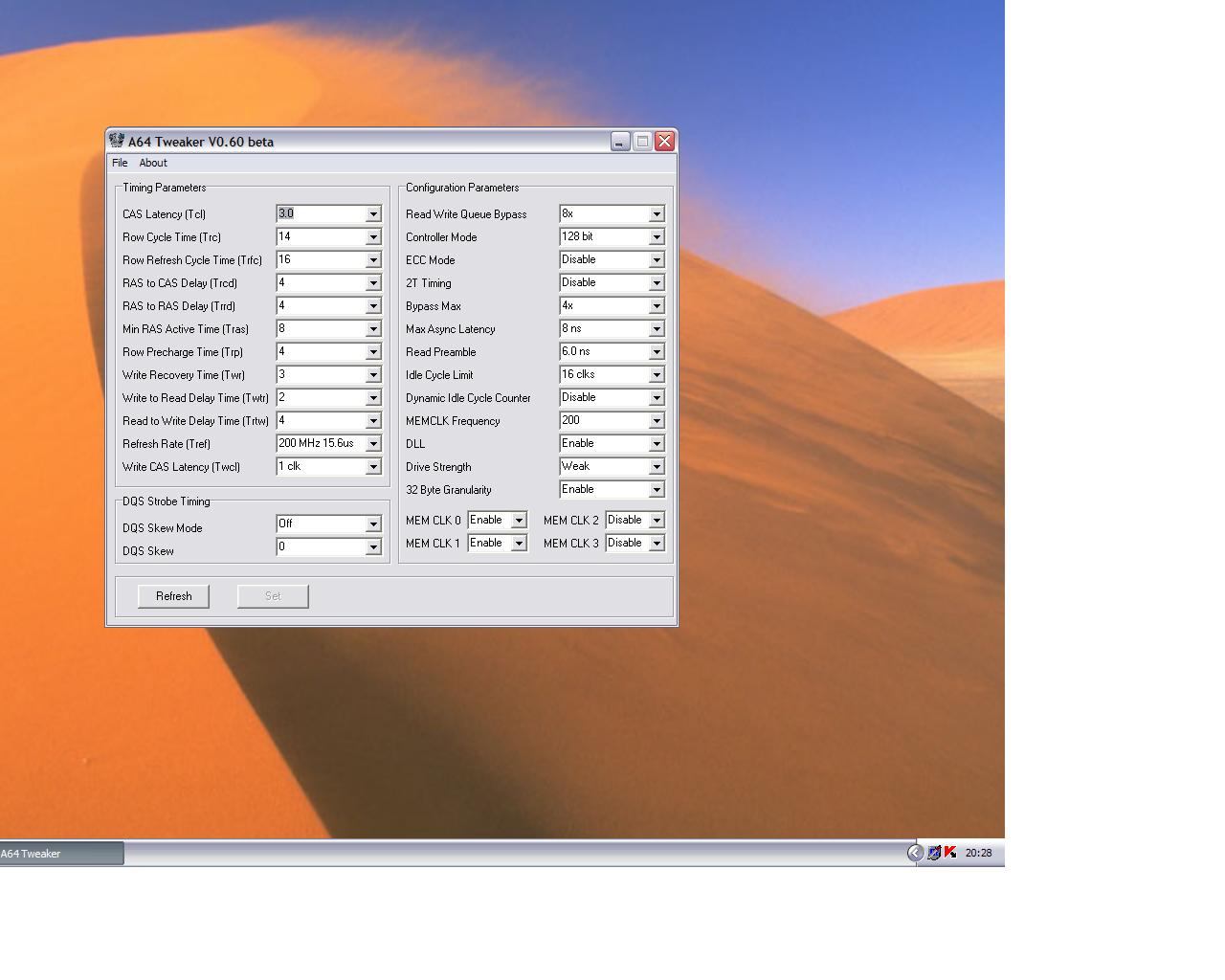Click the Set button
1225x980 pixels.
[273, 596]
